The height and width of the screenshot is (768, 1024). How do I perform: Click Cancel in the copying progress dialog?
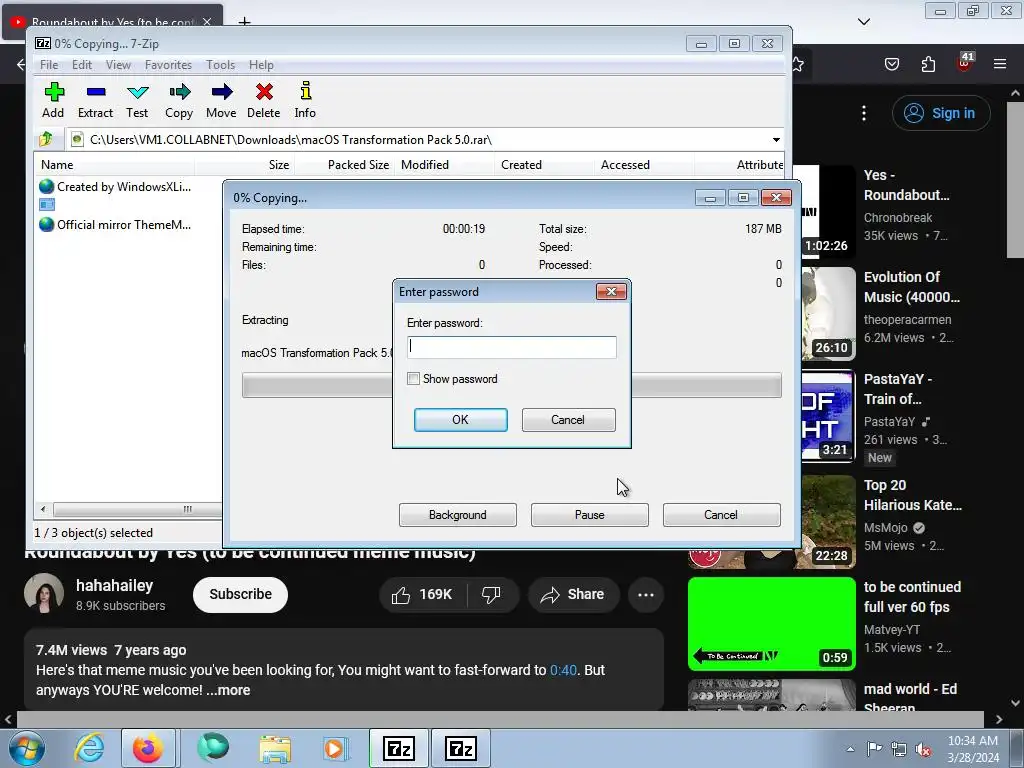(x=721, y=515)
